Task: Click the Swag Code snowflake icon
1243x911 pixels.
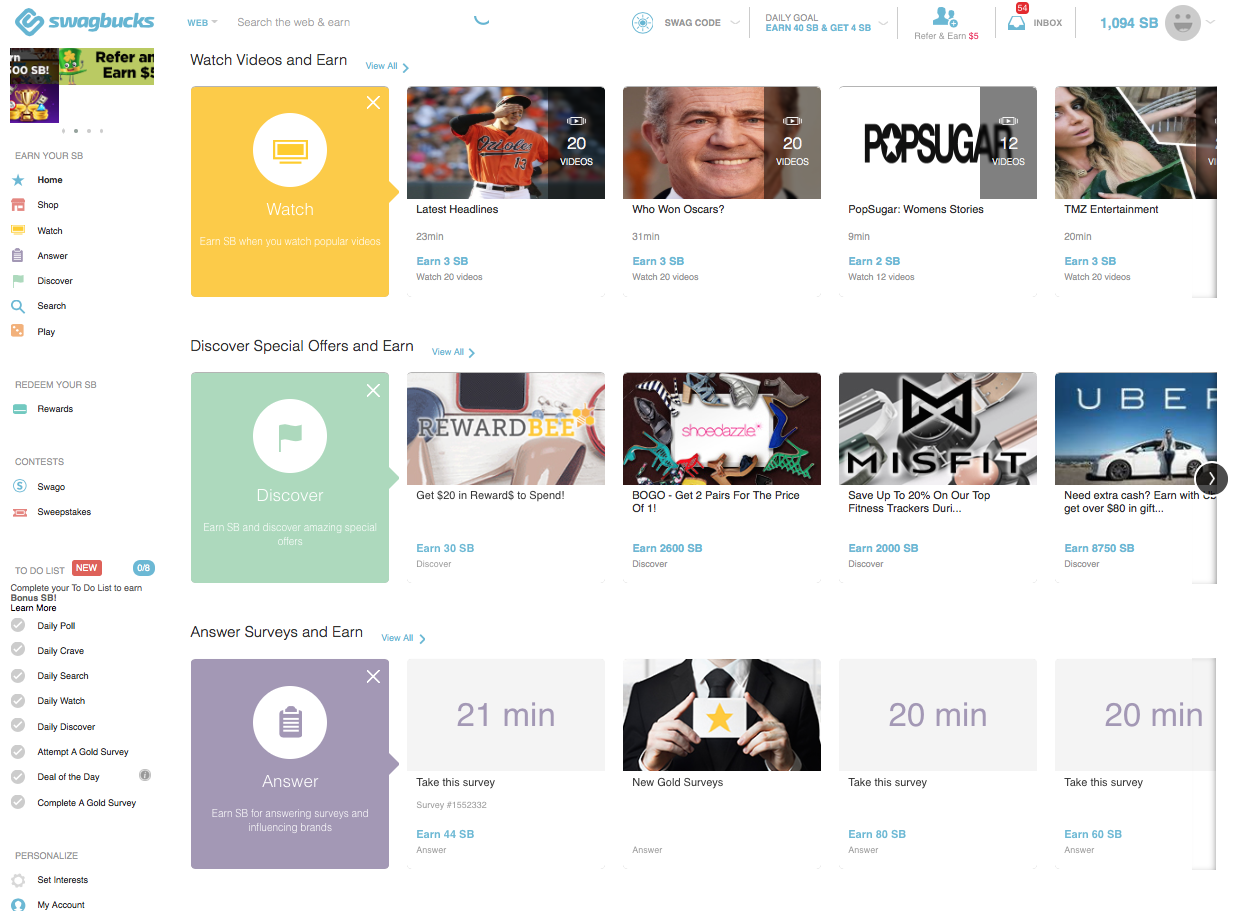Action: coord(643,23)
